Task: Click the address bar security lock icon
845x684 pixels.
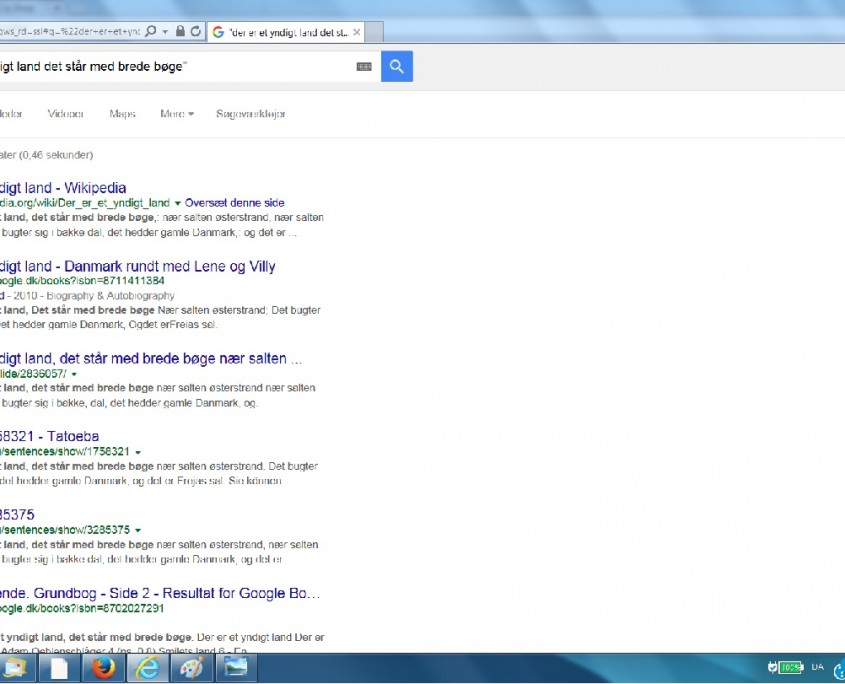Action: pos(180,32)
